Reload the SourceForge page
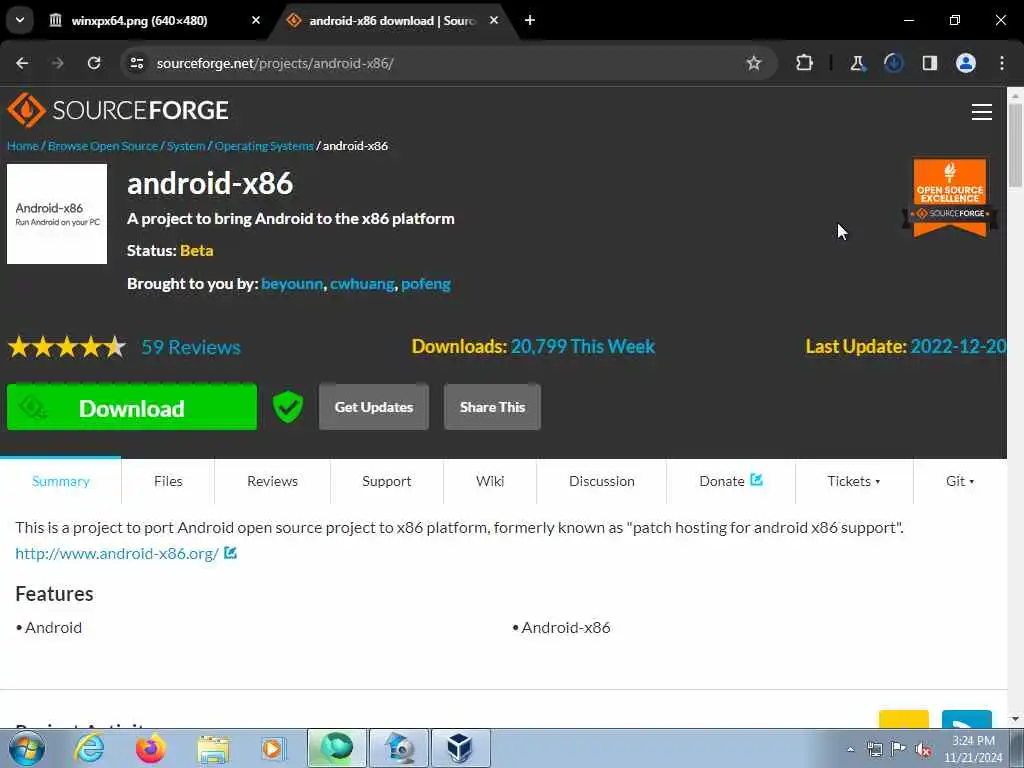Image resolution: width=1024 pixels, height=768 pixels. [x=94, y=63]
